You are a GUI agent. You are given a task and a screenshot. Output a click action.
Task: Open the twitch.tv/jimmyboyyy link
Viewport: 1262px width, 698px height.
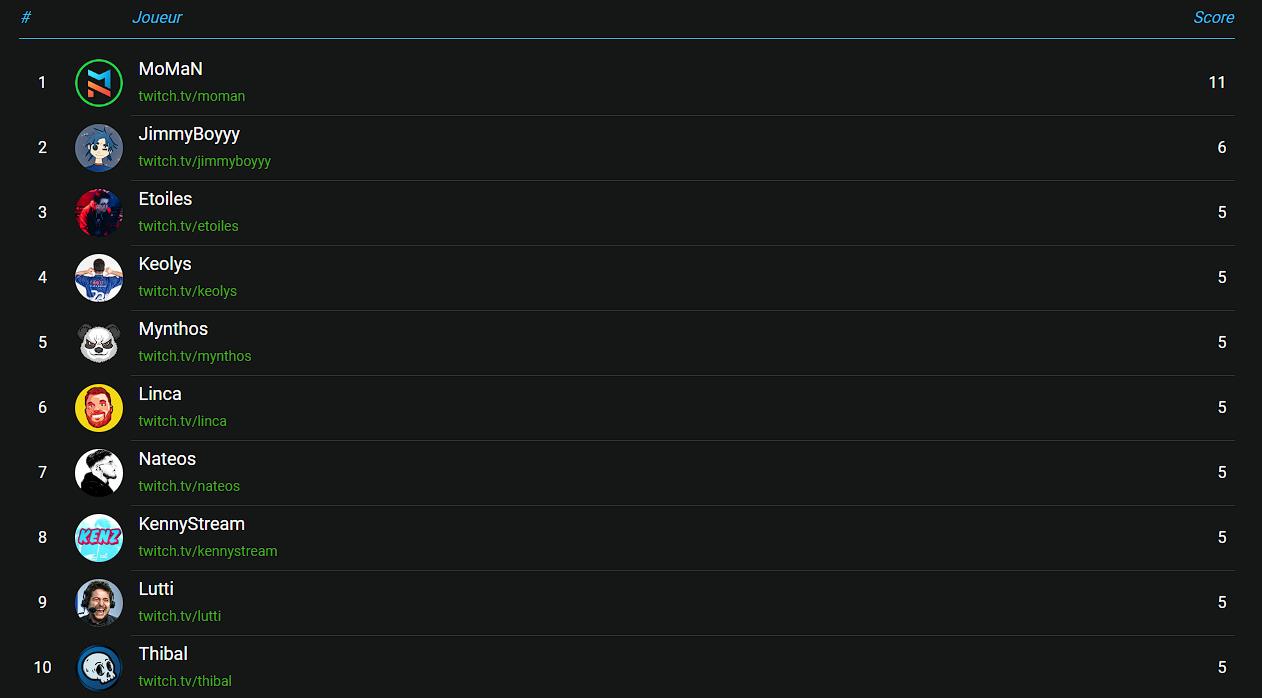coord(205,161)
